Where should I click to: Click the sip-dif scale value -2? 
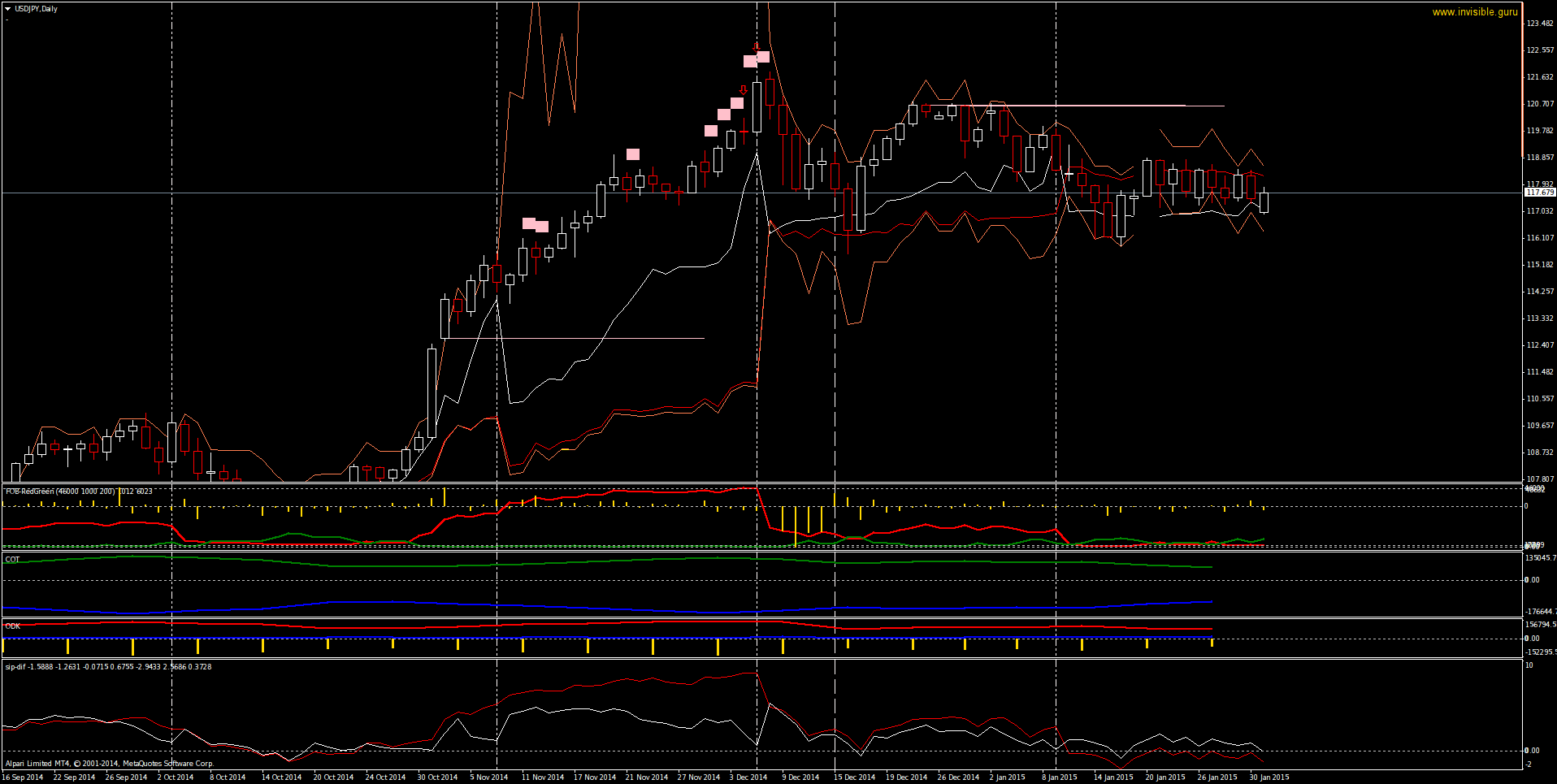(x=1529, y=764)
